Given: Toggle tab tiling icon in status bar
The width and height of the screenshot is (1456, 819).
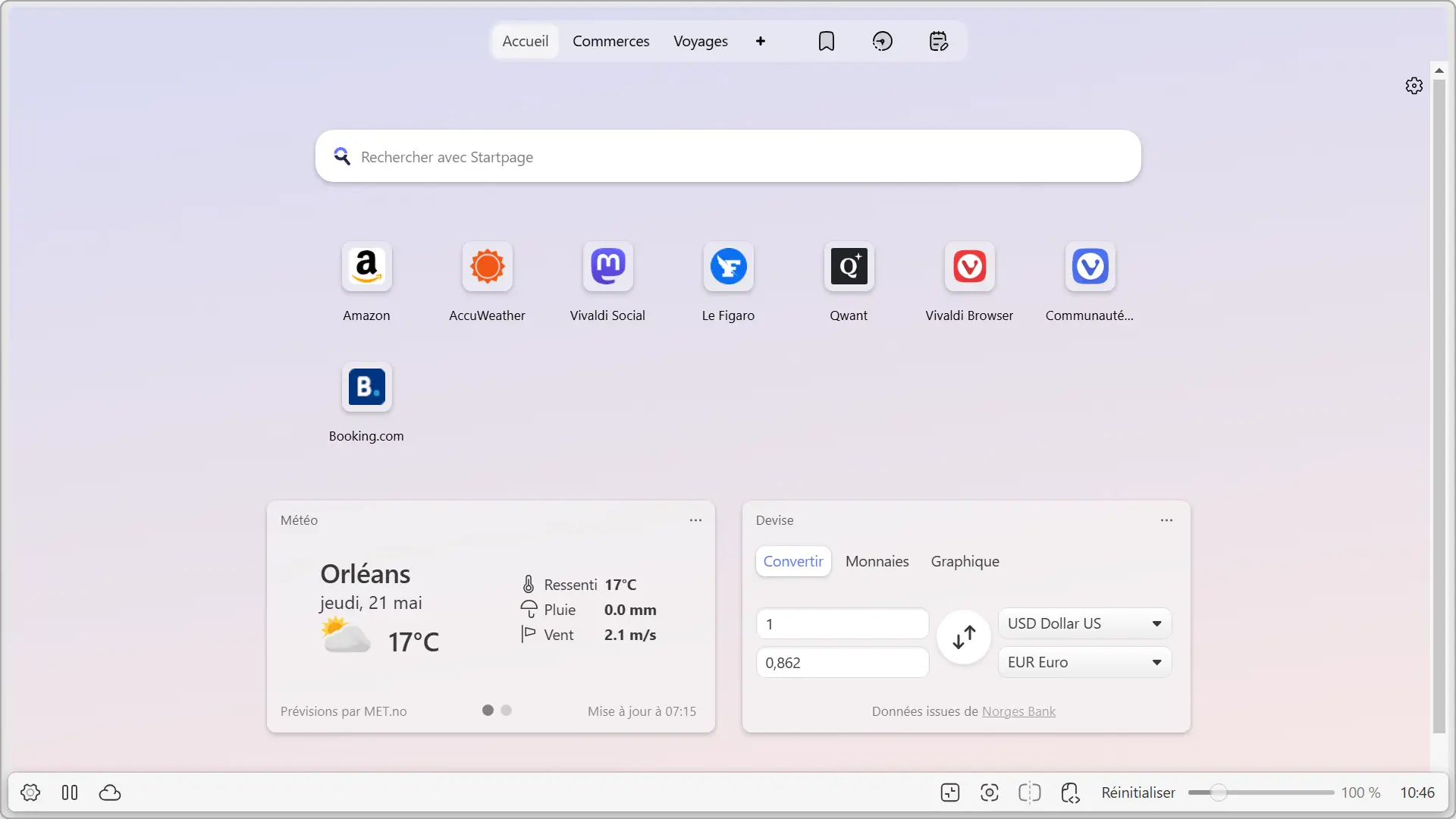Looking at the screenshot, I should coord(1030,792).
